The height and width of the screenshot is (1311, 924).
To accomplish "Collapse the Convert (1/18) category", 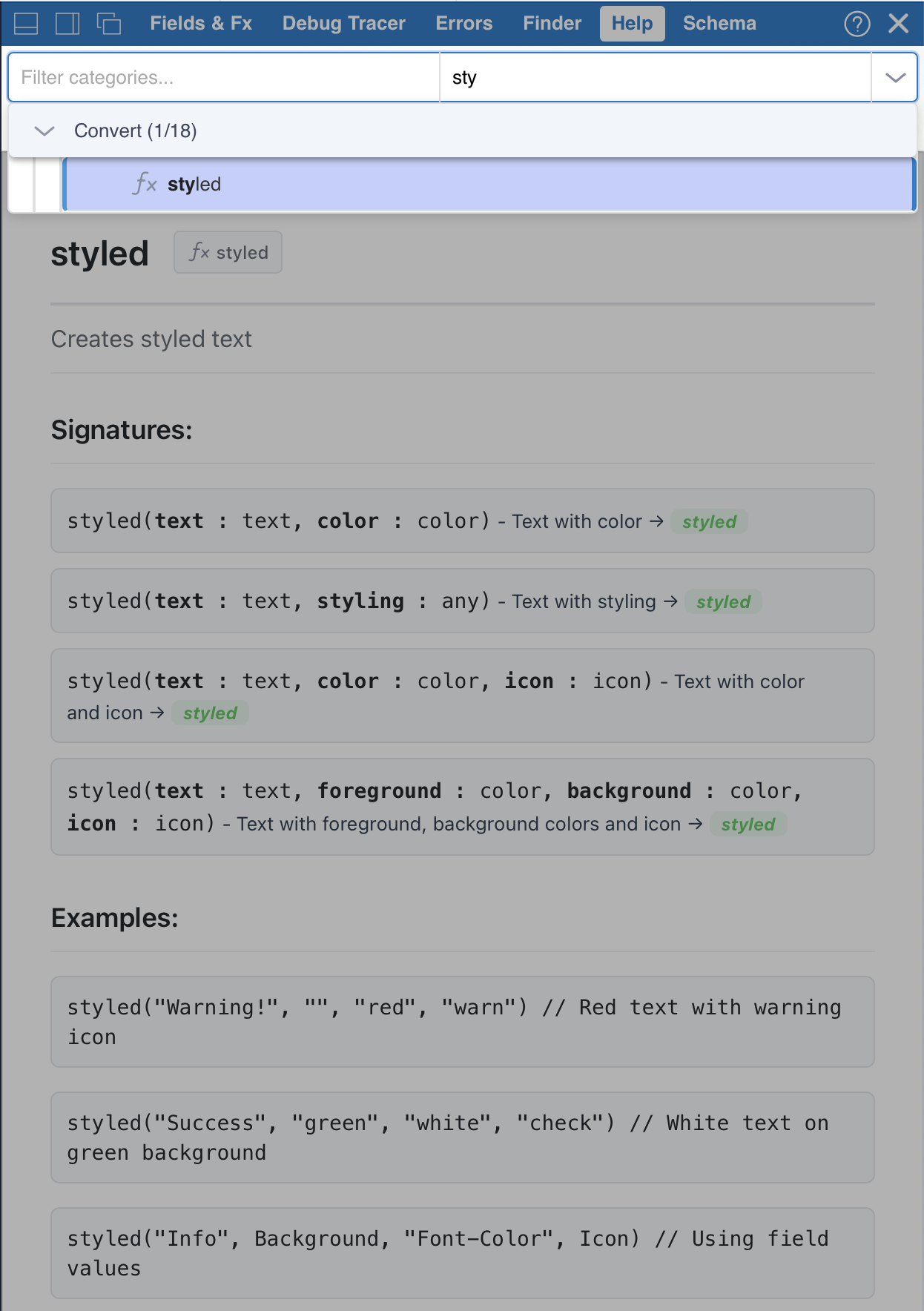I will pos(44,131).
